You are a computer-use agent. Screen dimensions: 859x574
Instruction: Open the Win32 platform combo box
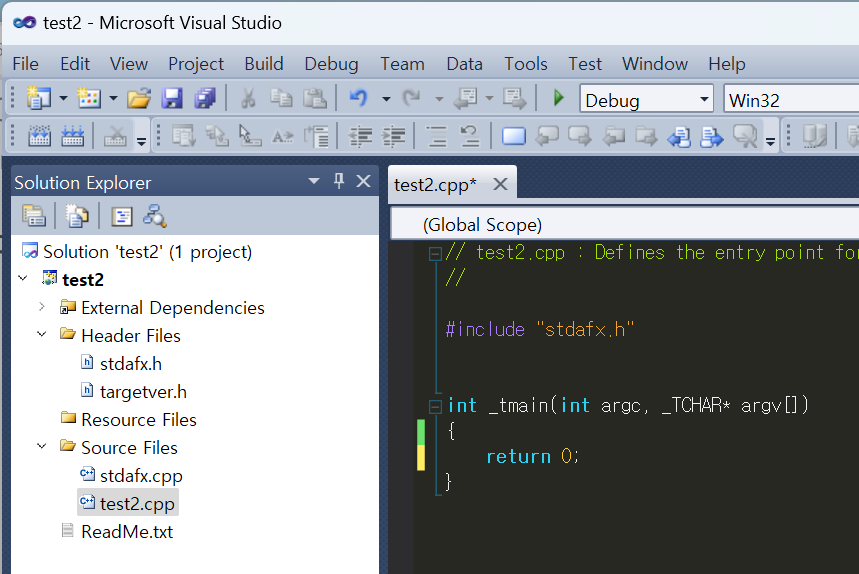(791, 100)
